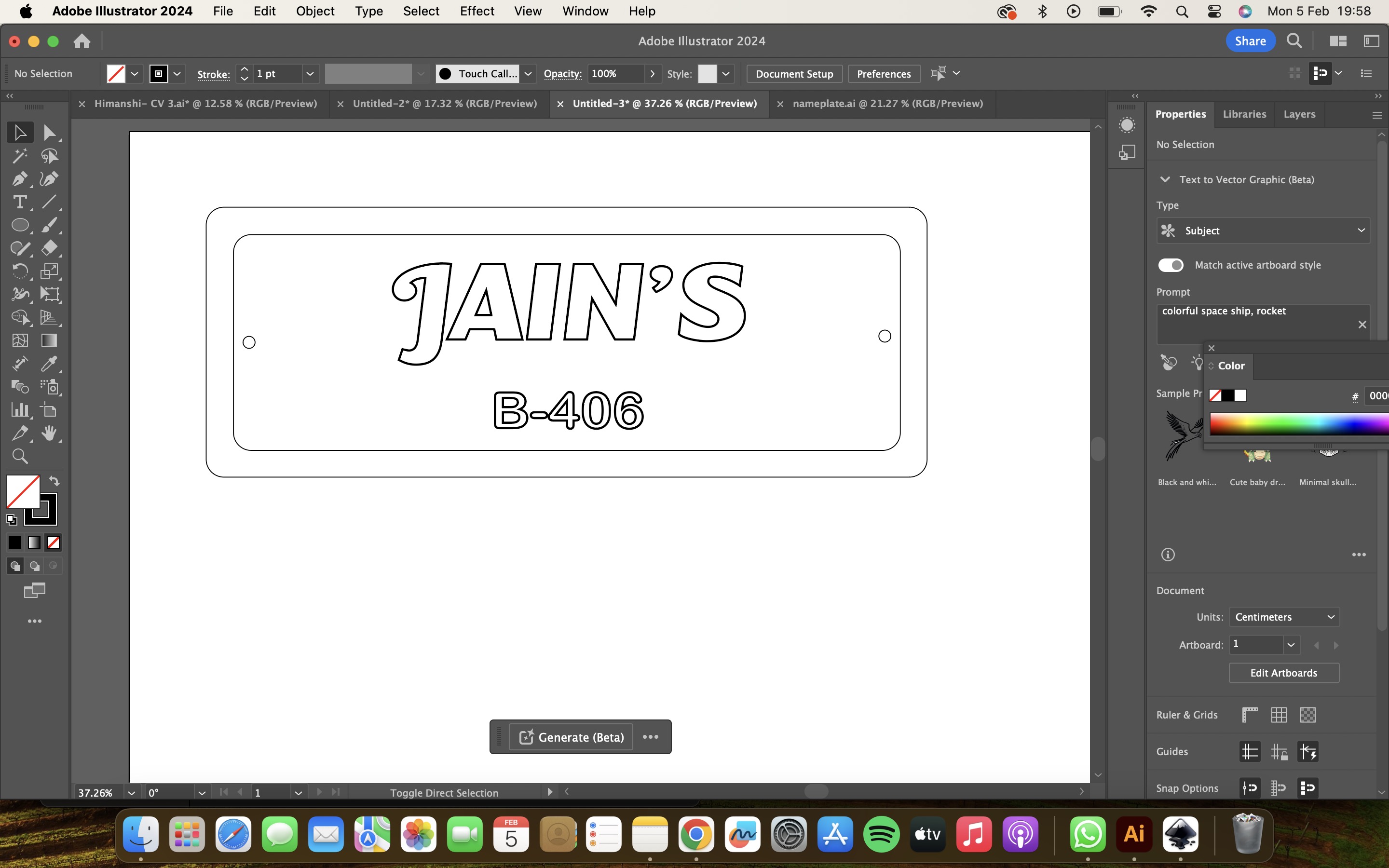1389x868 pixels.
Task: Click Generate (Beta) button
Action: [571, 737]
